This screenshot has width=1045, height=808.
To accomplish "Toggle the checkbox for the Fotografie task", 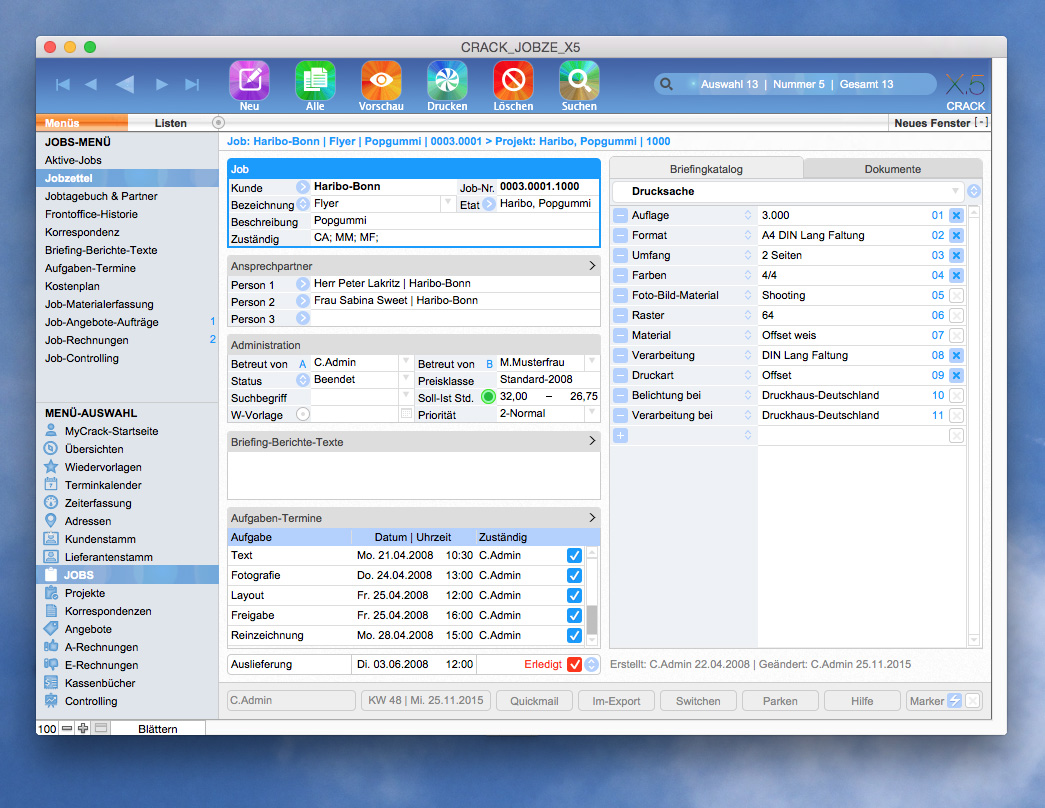I will 574,575.
